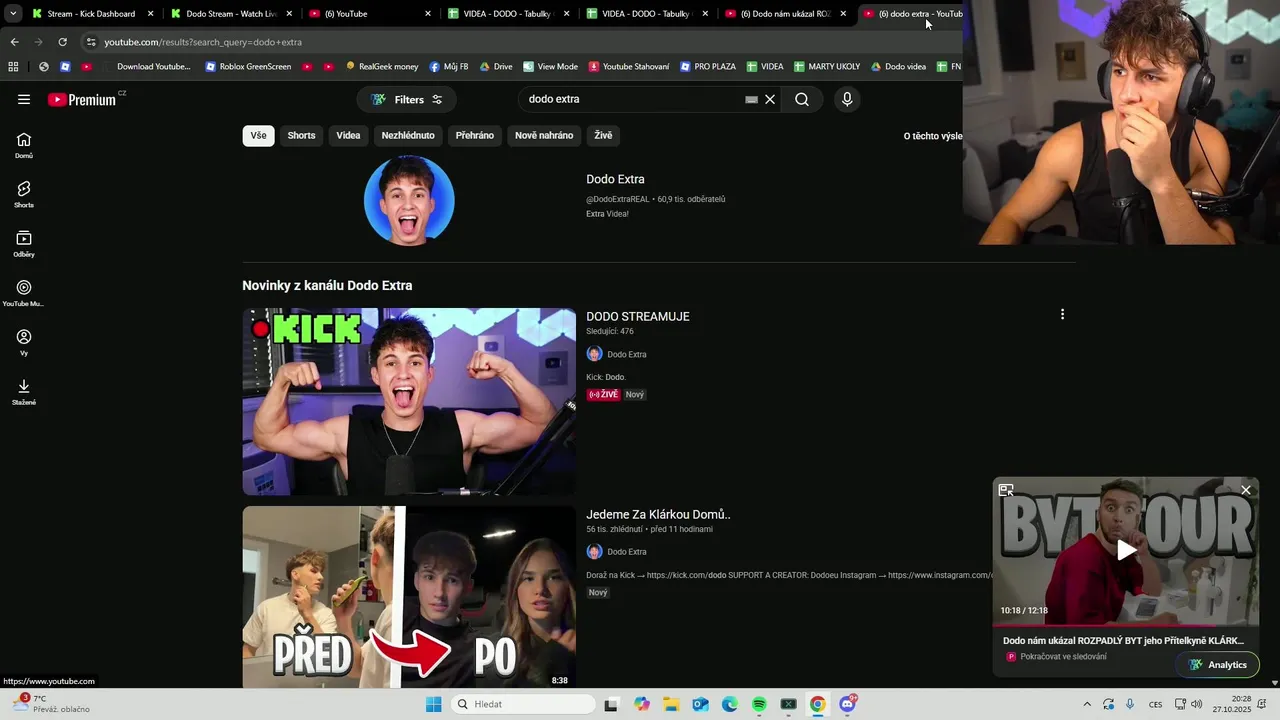Click miniplayer video title text
Image resolution: width=1280 pixels, height=720 pixels.
click(1123, 640)
